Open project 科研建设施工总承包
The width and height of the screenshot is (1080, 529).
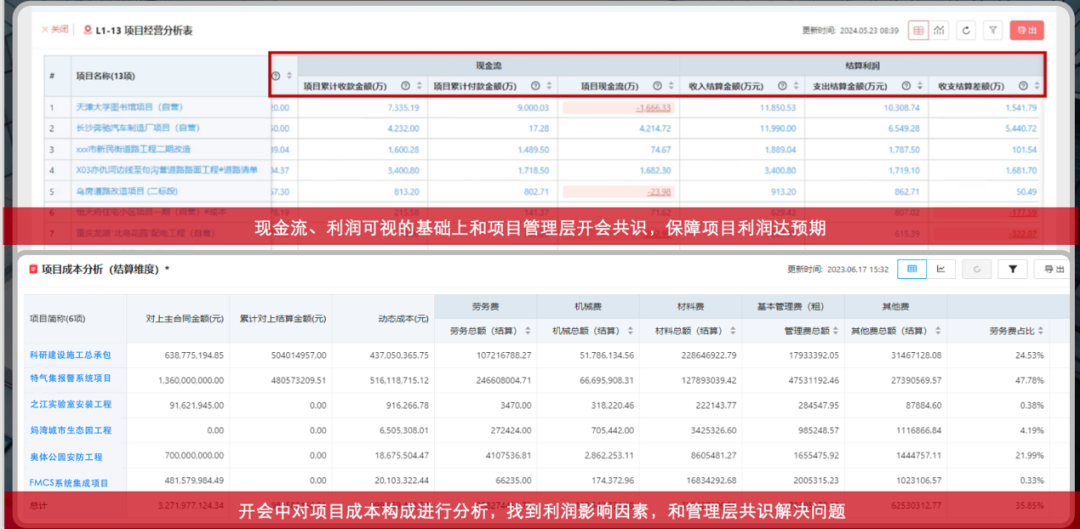[x=70, y=355]
